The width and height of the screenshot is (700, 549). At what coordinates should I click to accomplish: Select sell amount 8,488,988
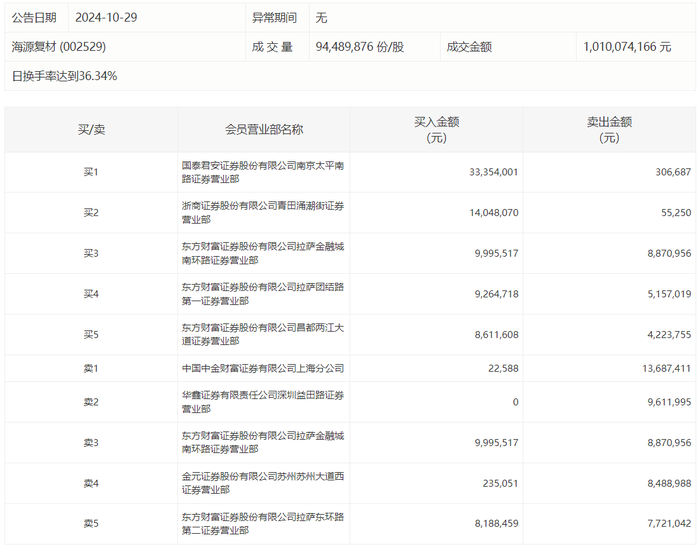point(669,483)
